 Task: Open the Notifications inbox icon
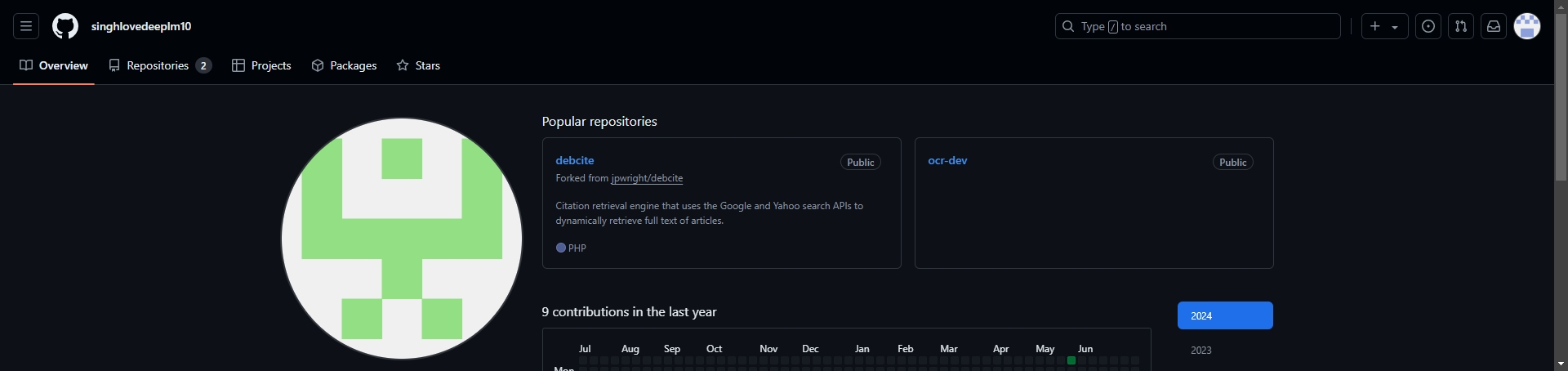pos(1493,26)
